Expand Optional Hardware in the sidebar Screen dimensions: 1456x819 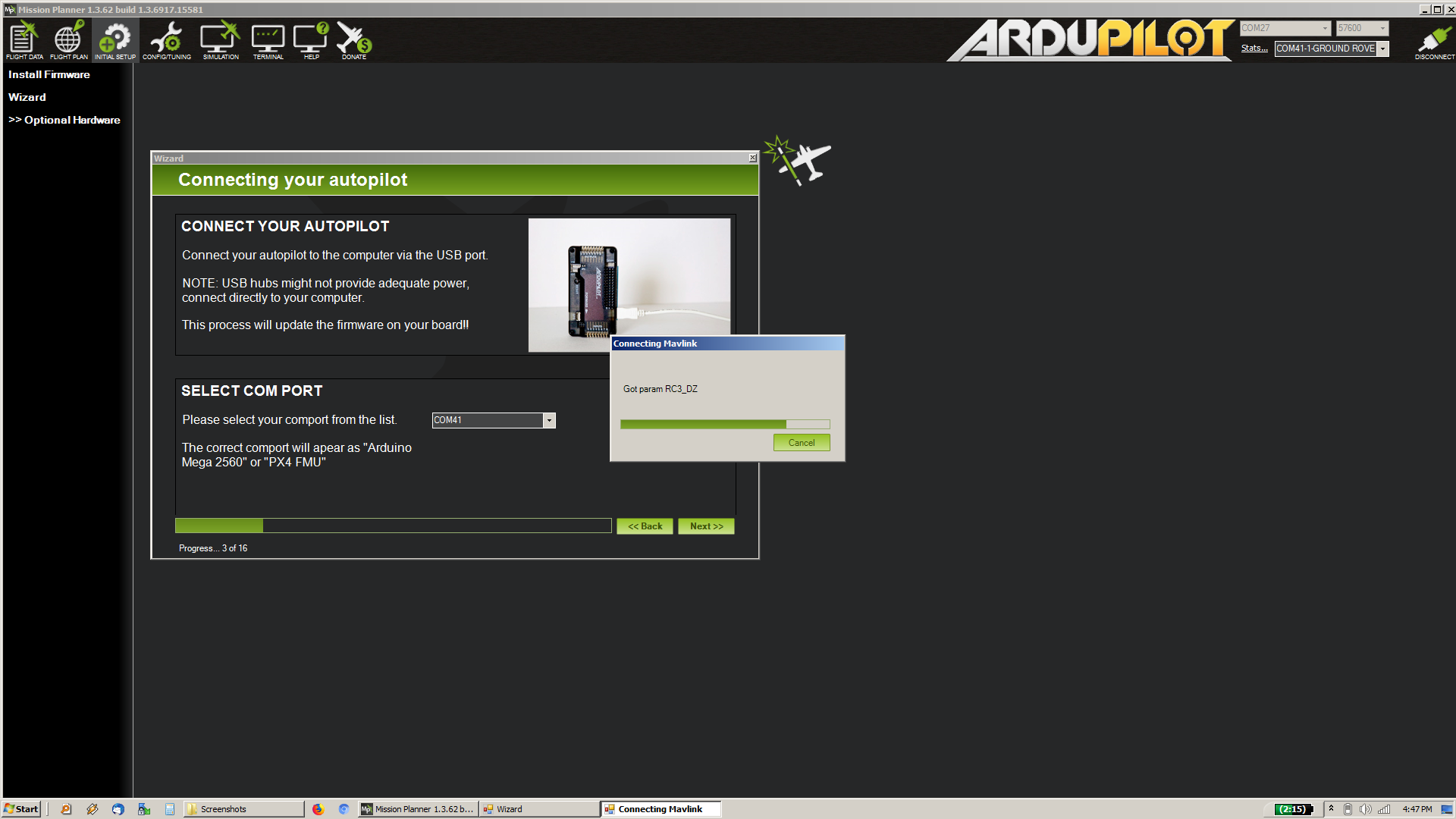(x=64, y=120)
